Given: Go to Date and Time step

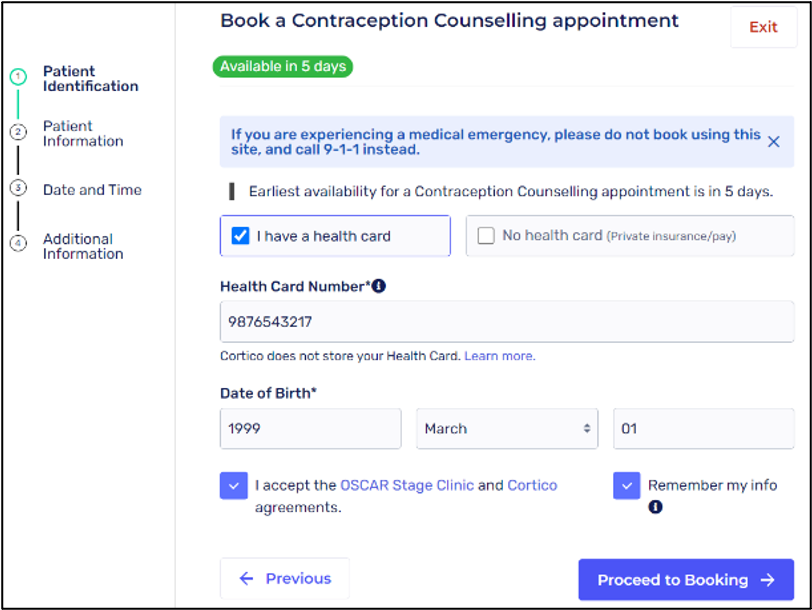Looking at the screenshot, I should [92, 190].
